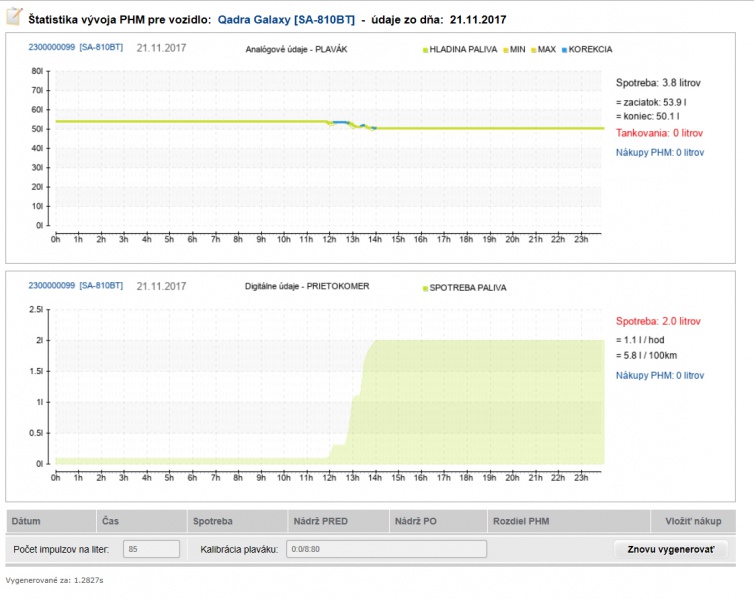754x599 pixels.
Task: Open the Qadra Galaxy [SA-810BT] vehicle link
Action: coord(286,20)
